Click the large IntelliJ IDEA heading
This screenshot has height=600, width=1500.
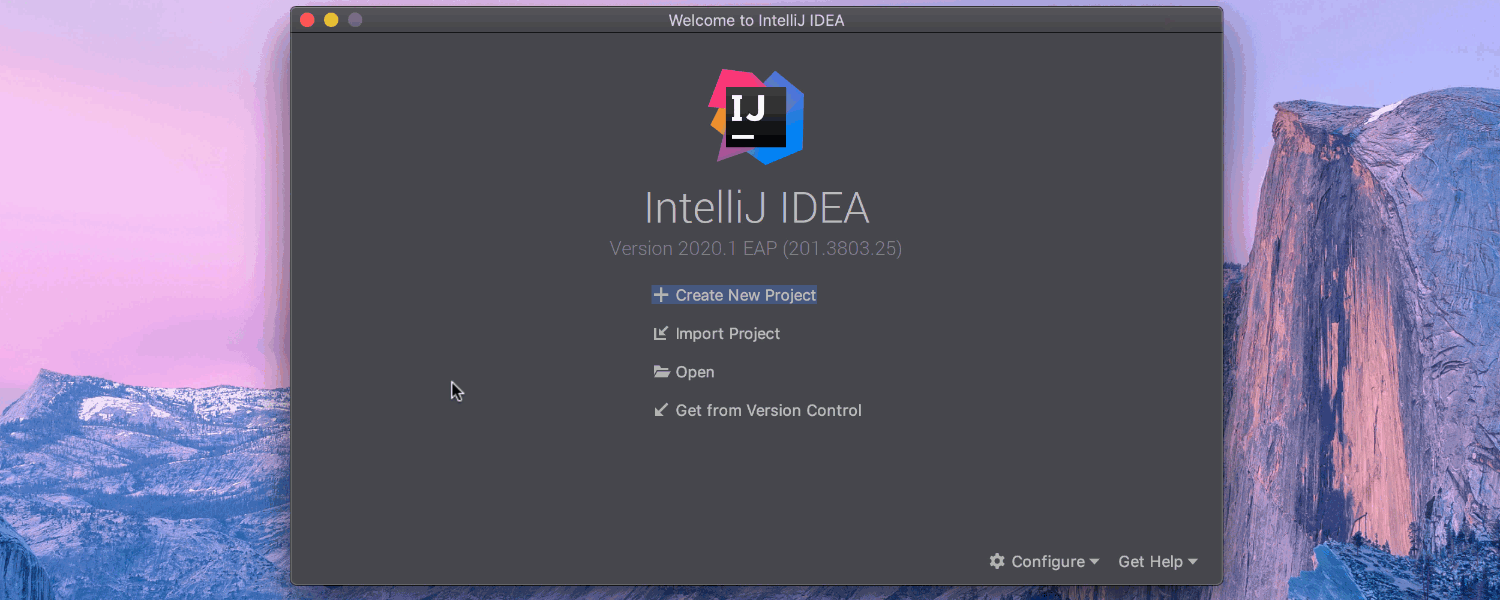tap(756, 208)
